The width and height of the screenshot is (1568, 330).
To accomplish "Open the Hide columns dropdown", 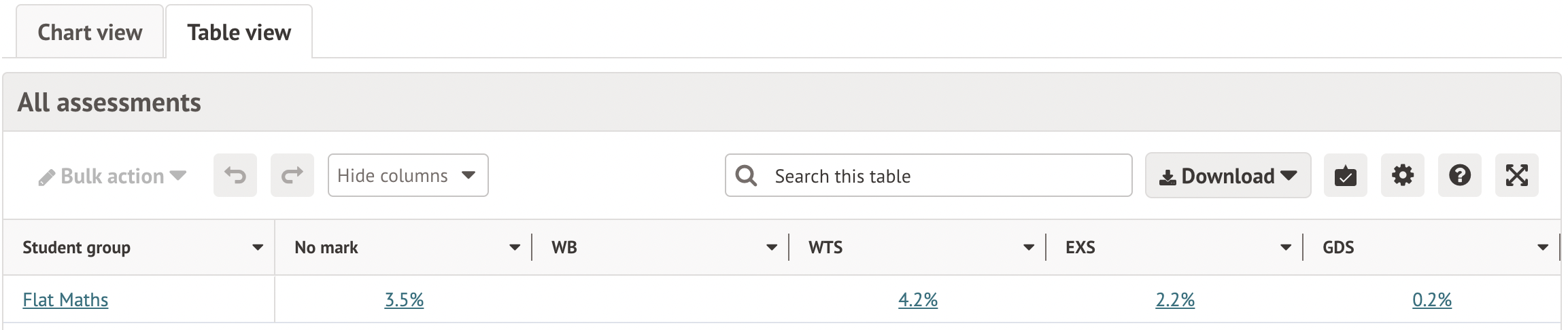I will coord(408,176).
